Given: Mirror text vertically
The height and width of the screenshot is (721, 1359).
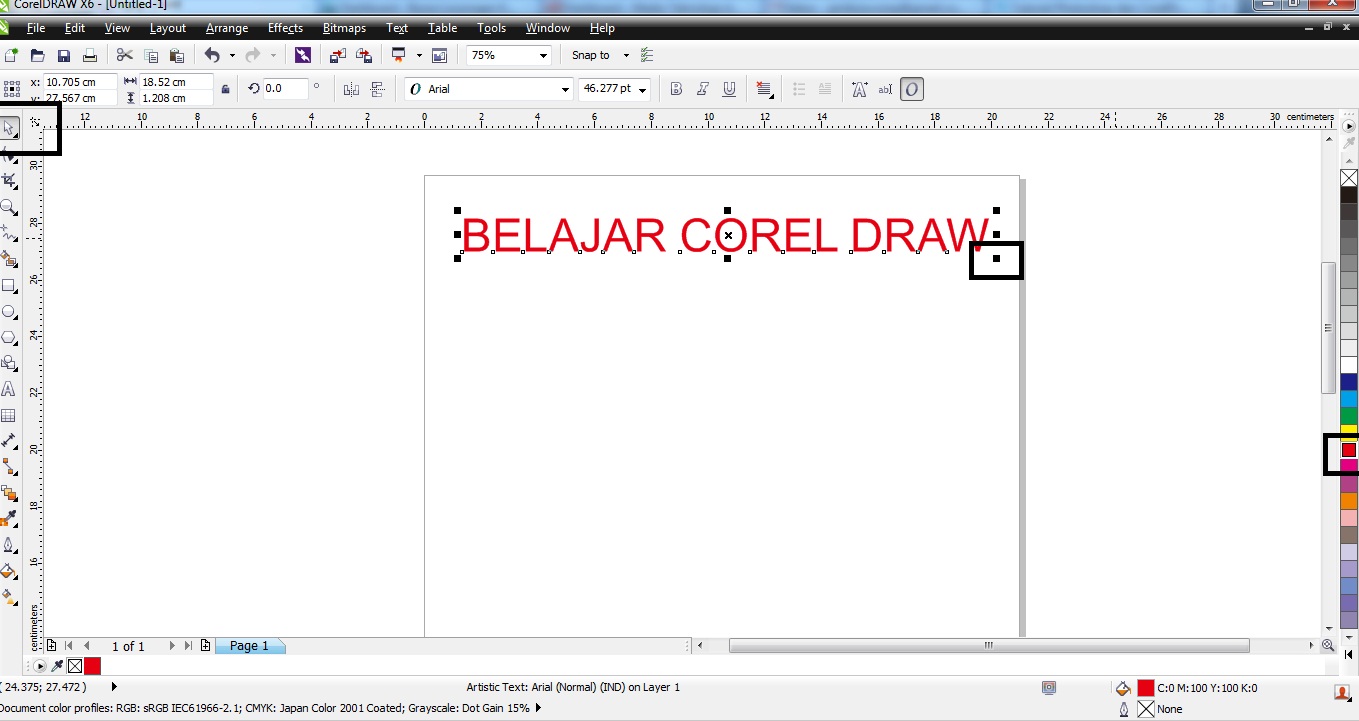Looking at the screenshot, I should pos(378,89).
